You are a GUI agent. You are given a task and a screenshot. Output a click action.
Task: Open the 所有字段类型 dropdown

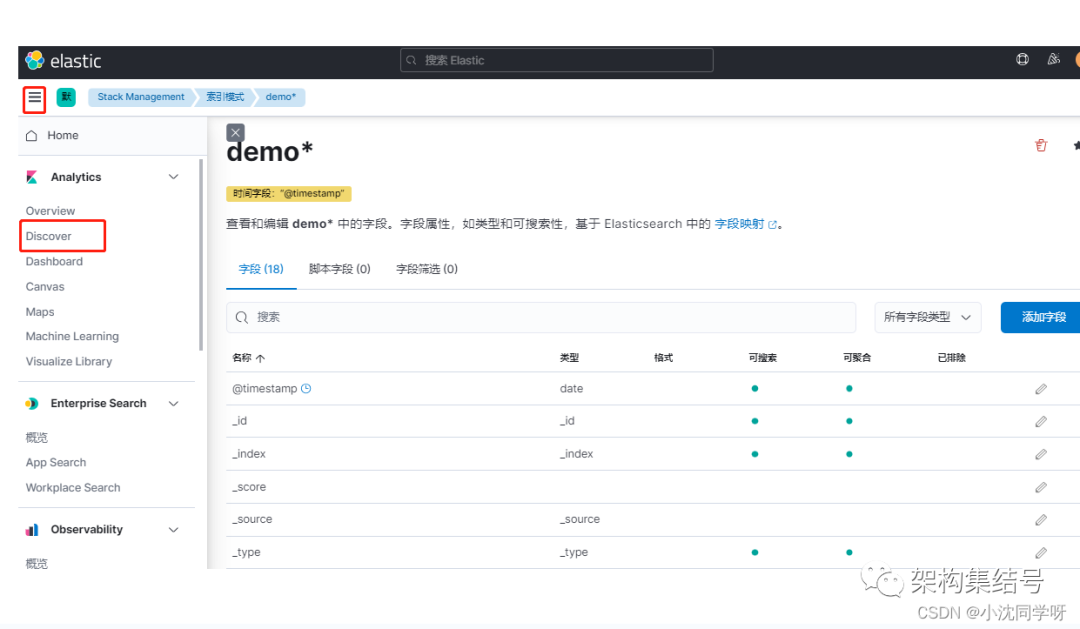pyautogui.click(x=927, y=317)
